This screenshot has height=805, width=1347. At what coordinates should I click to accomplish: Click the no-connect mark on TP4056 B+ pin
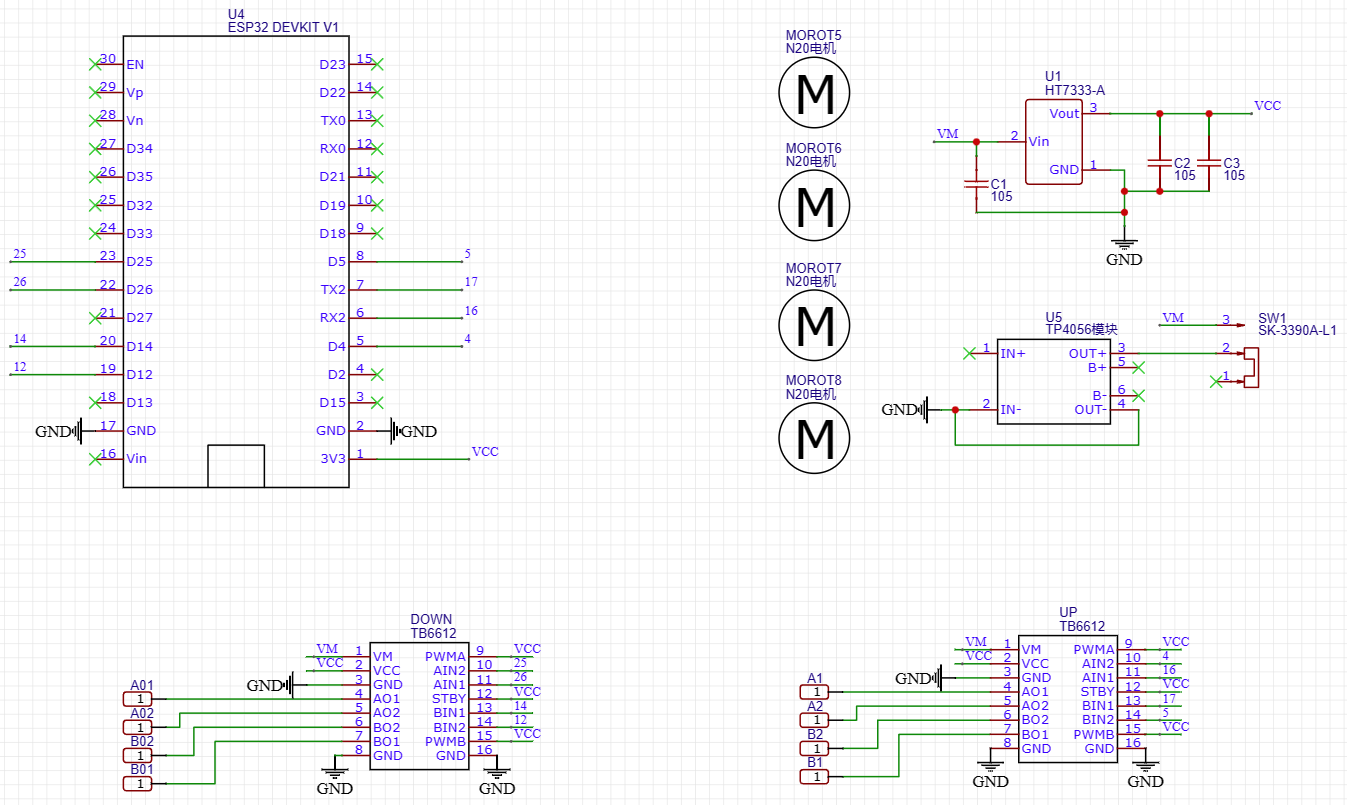point(1138,367)
